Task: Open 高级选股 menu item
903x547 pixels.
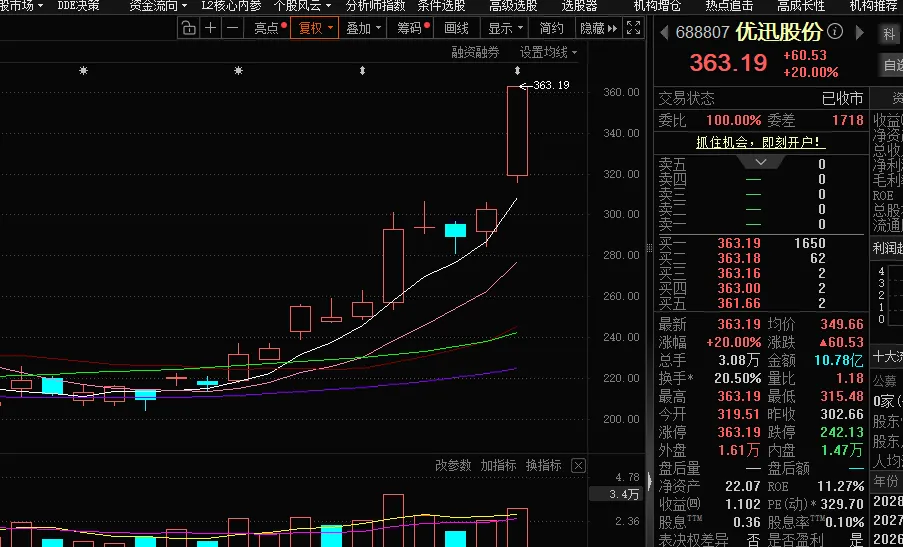Action: tap(513, 6)
